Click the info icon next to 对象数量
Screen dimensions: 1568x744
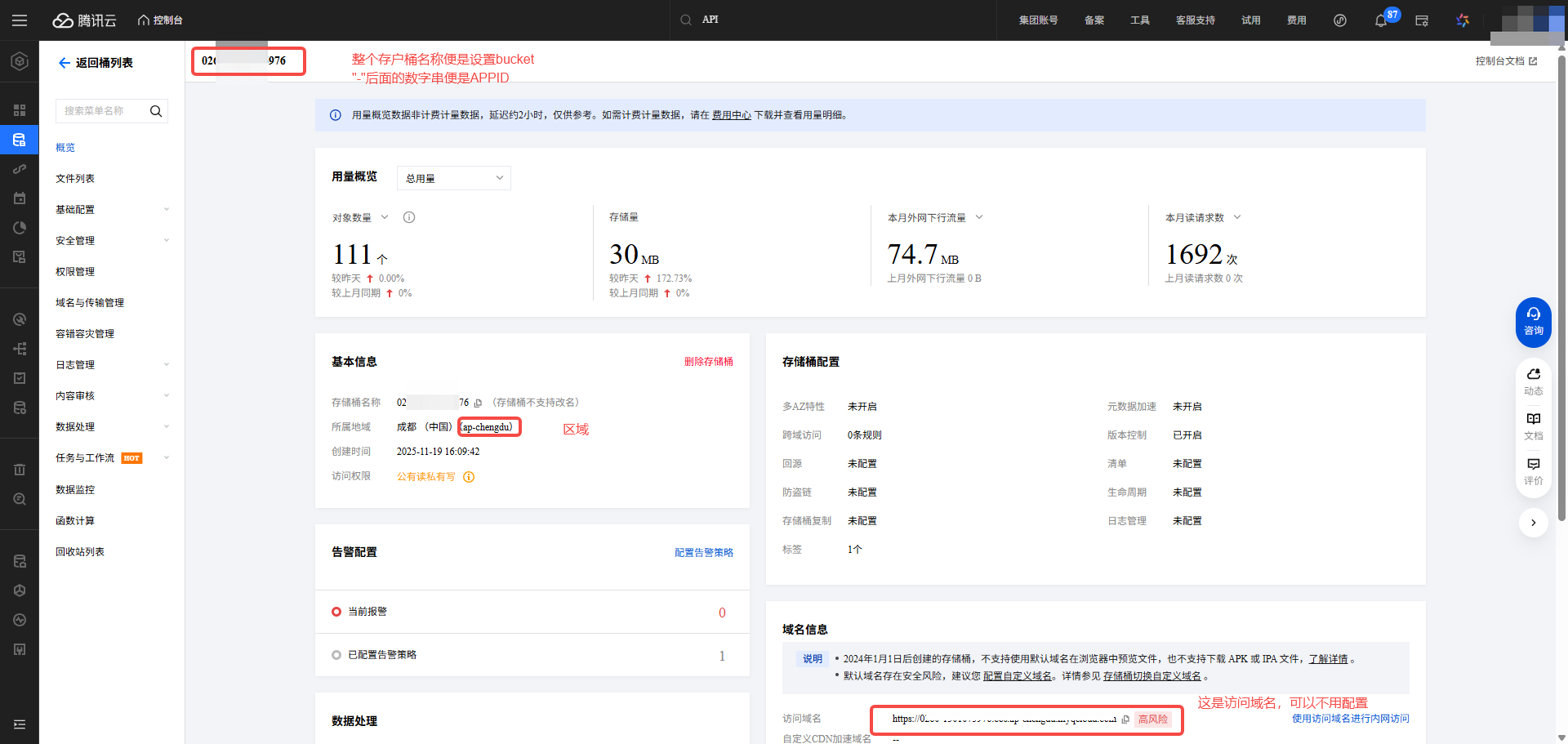(x=408, y=217)
